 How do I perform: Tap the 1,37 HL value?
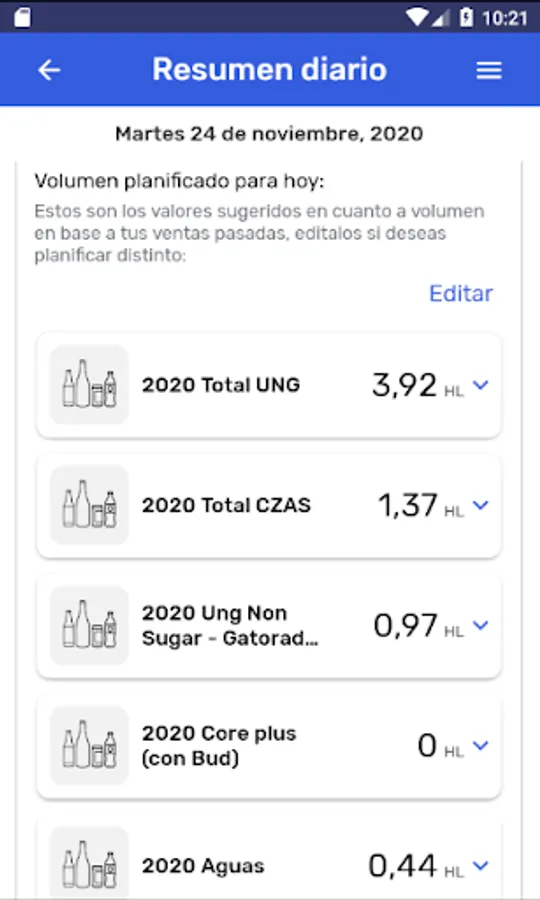pos(421,505)
